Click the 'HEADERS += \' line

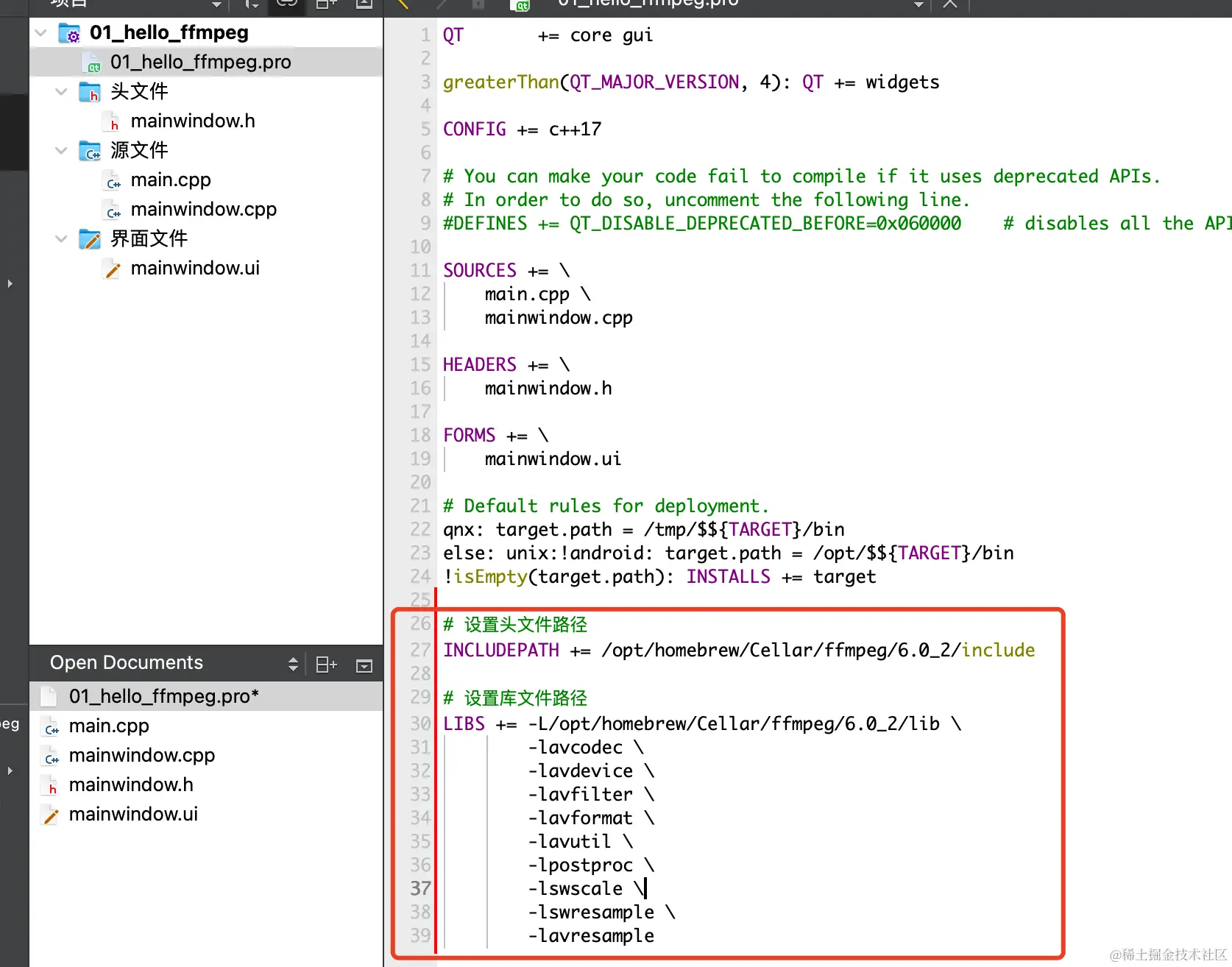pyautogui.click(x=506, y=365)
